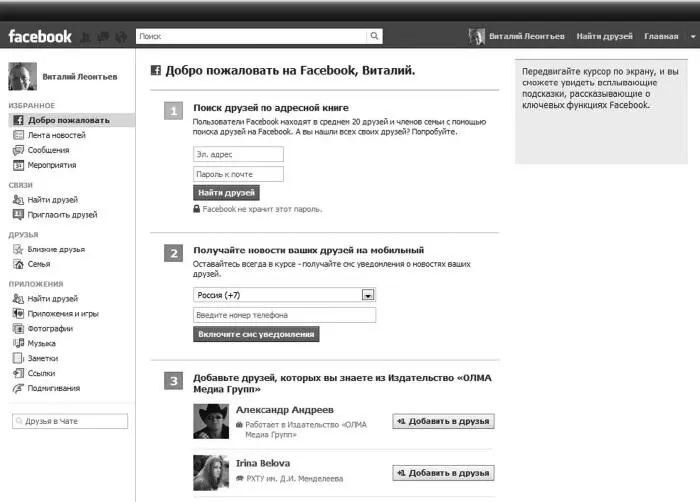Click Главная link in the top bar
The height and width of the screenshot is (502, 700).
click(x=661, y=36)
